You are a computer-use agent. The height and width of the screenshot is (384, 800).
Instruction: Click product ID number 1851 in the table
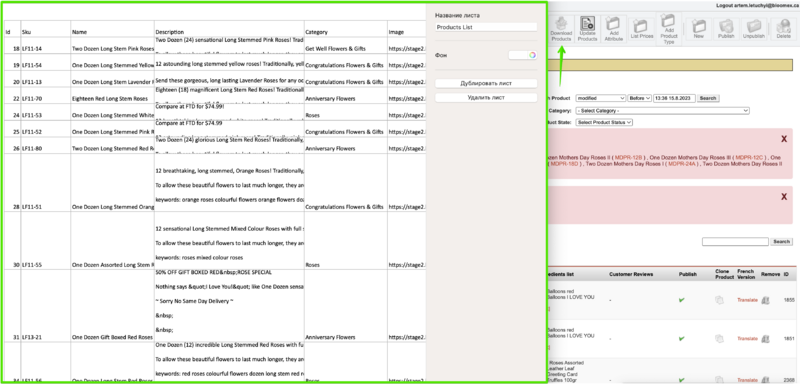click(789, 339)
